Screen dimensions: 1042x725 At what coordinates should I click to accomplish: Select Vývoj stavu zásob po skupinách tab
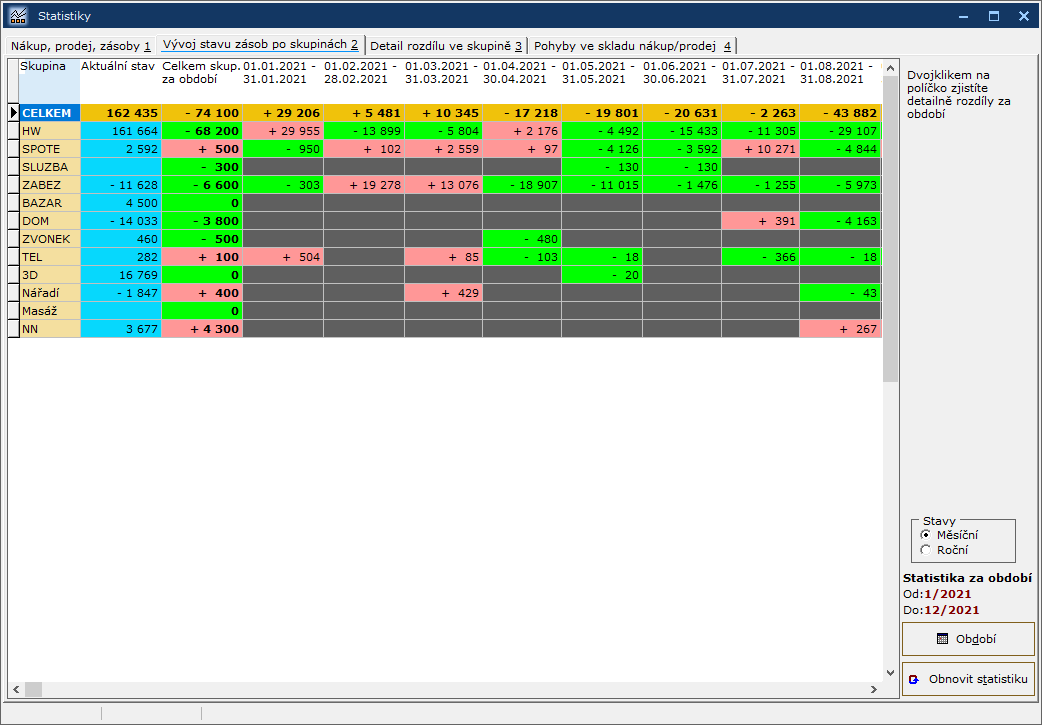tap(260, 45)
